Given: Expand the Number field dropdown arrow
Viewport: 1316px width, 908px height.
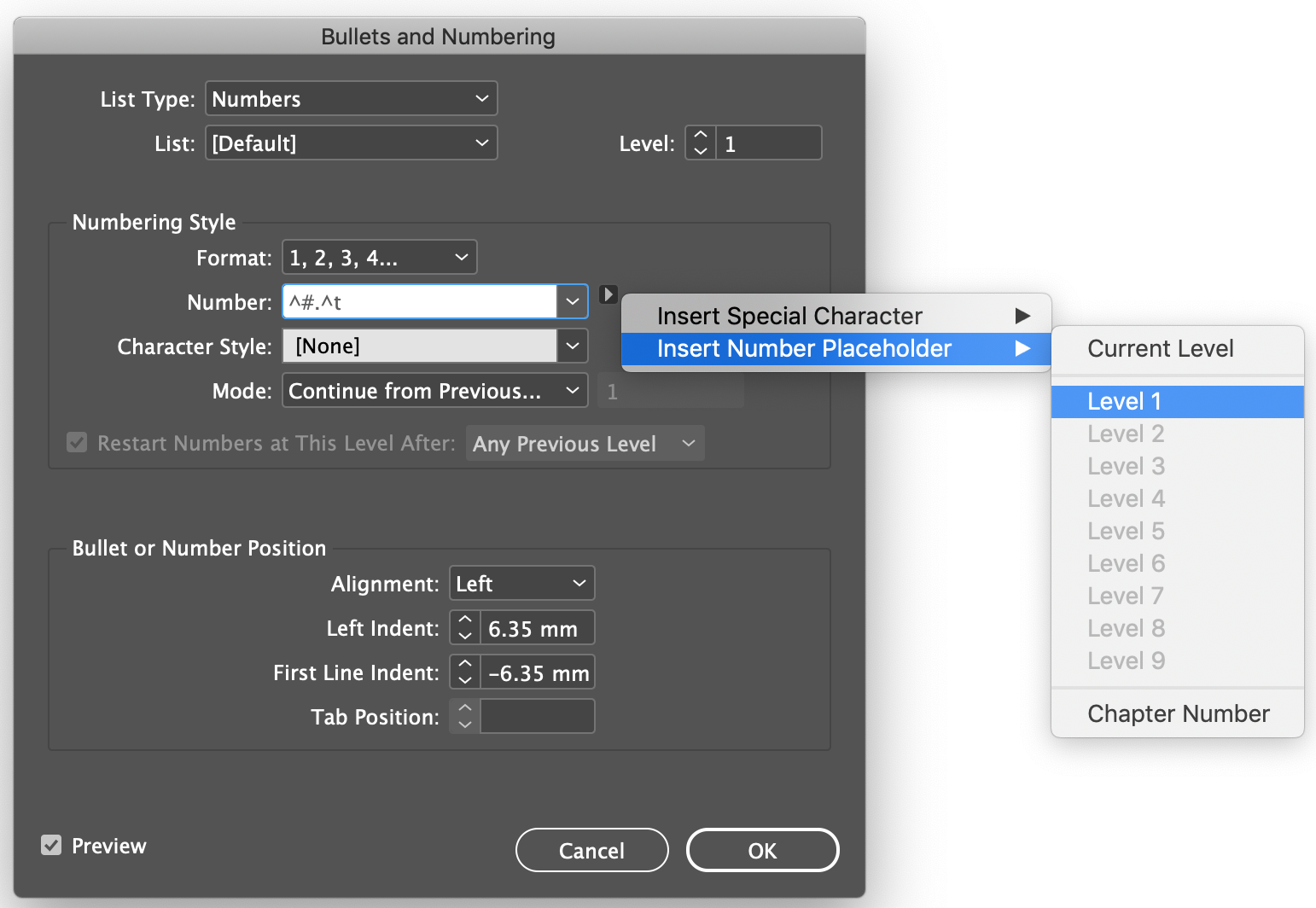Looking at the screenshot, I should (572, 302).
